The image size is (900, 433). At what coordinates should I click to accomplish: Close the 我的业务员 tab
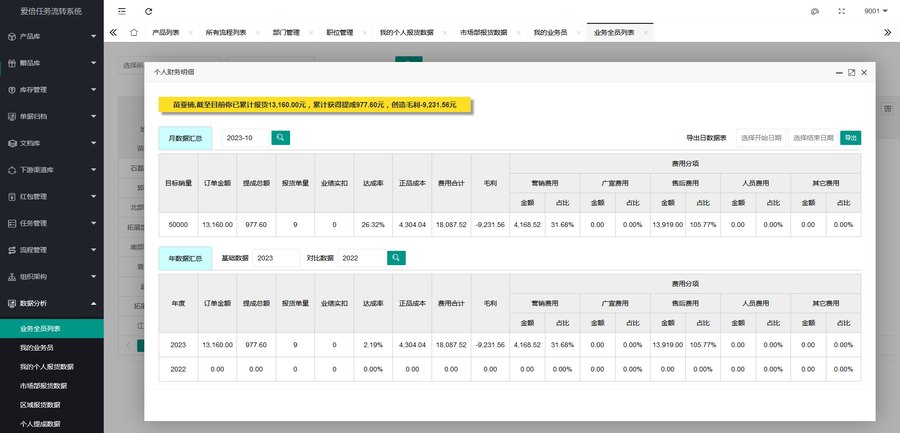point(579,33)
